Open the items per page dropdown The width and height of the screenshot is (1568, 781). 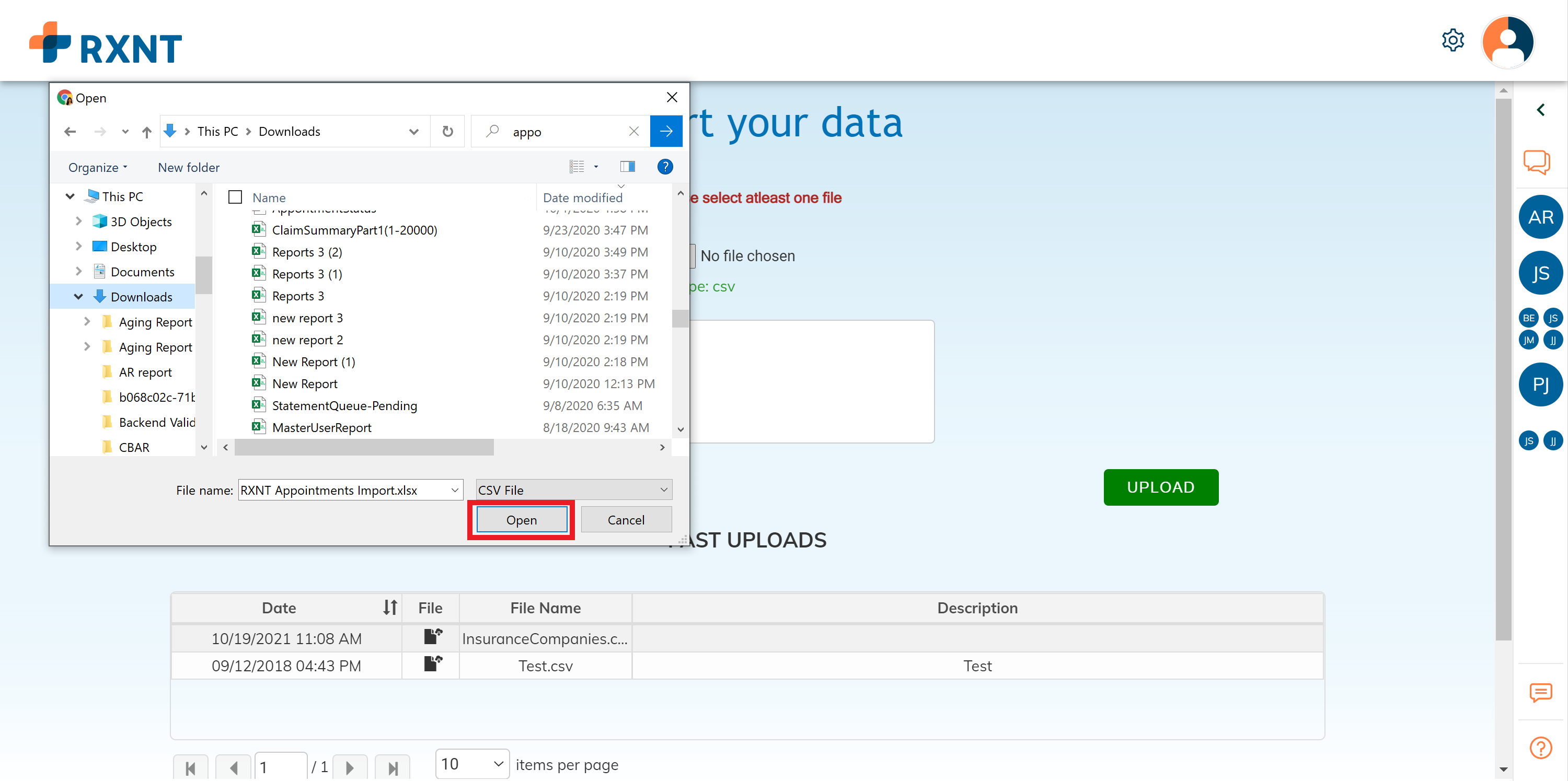472,764
